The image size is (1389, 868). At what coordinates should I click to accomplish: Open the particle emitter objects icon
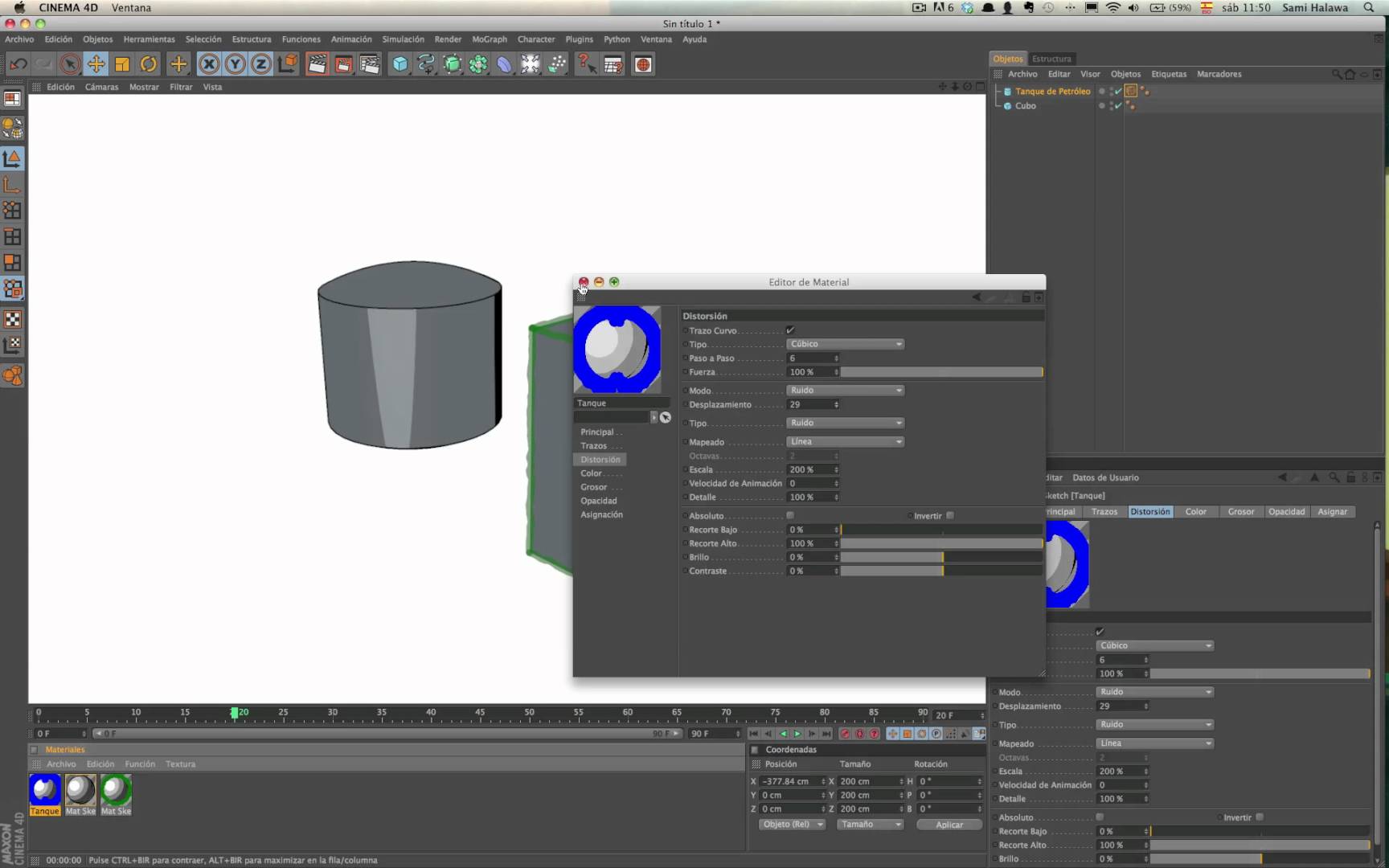tap(557, 64)
